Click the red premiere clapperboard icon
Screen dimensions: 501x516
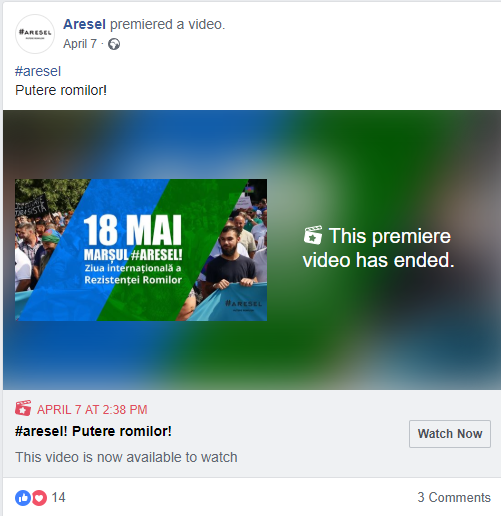23,408
